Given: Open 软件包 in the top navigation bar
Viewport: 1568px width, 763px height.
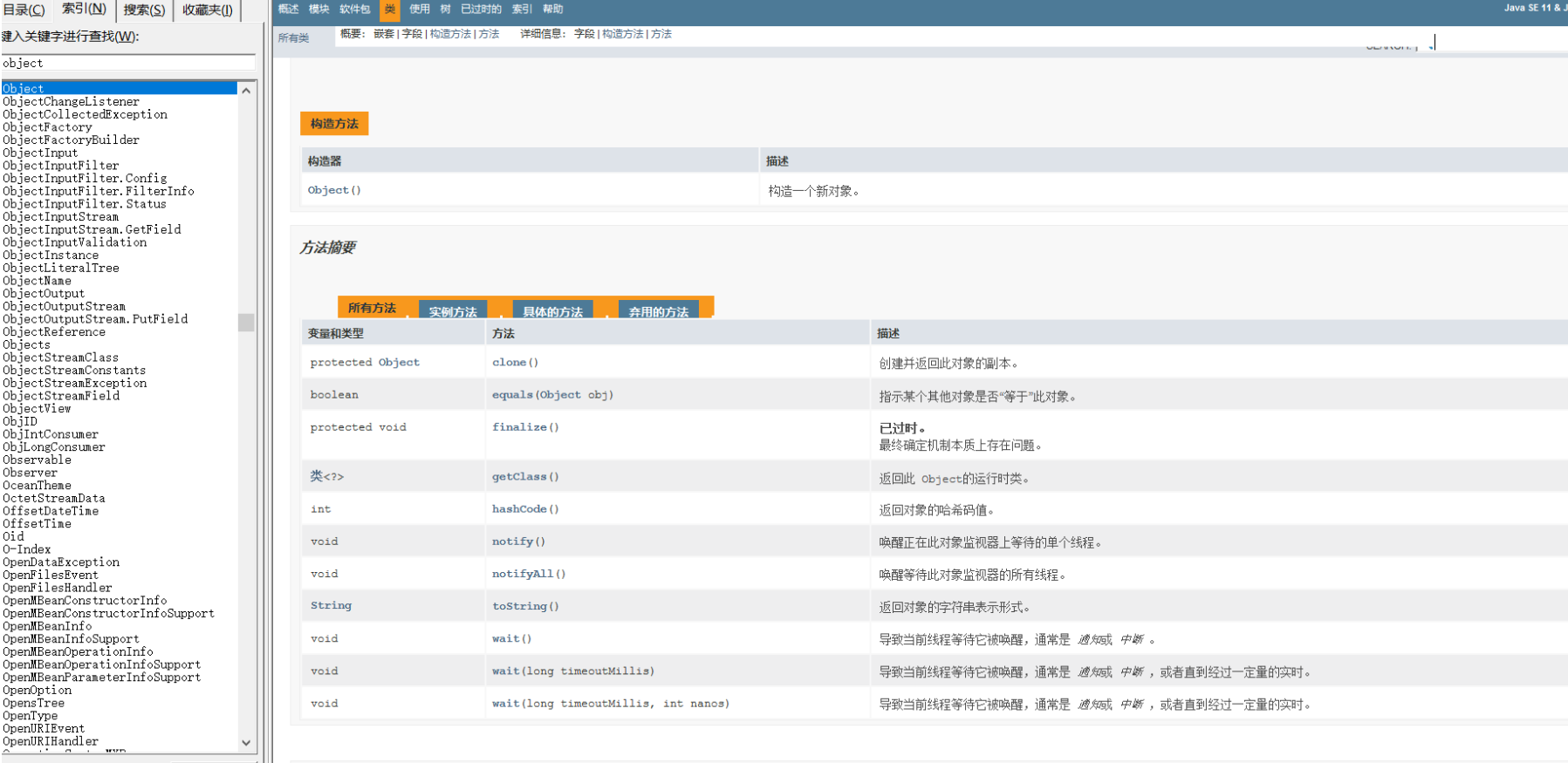Looking at the screenshot, I should click(355, 9).
